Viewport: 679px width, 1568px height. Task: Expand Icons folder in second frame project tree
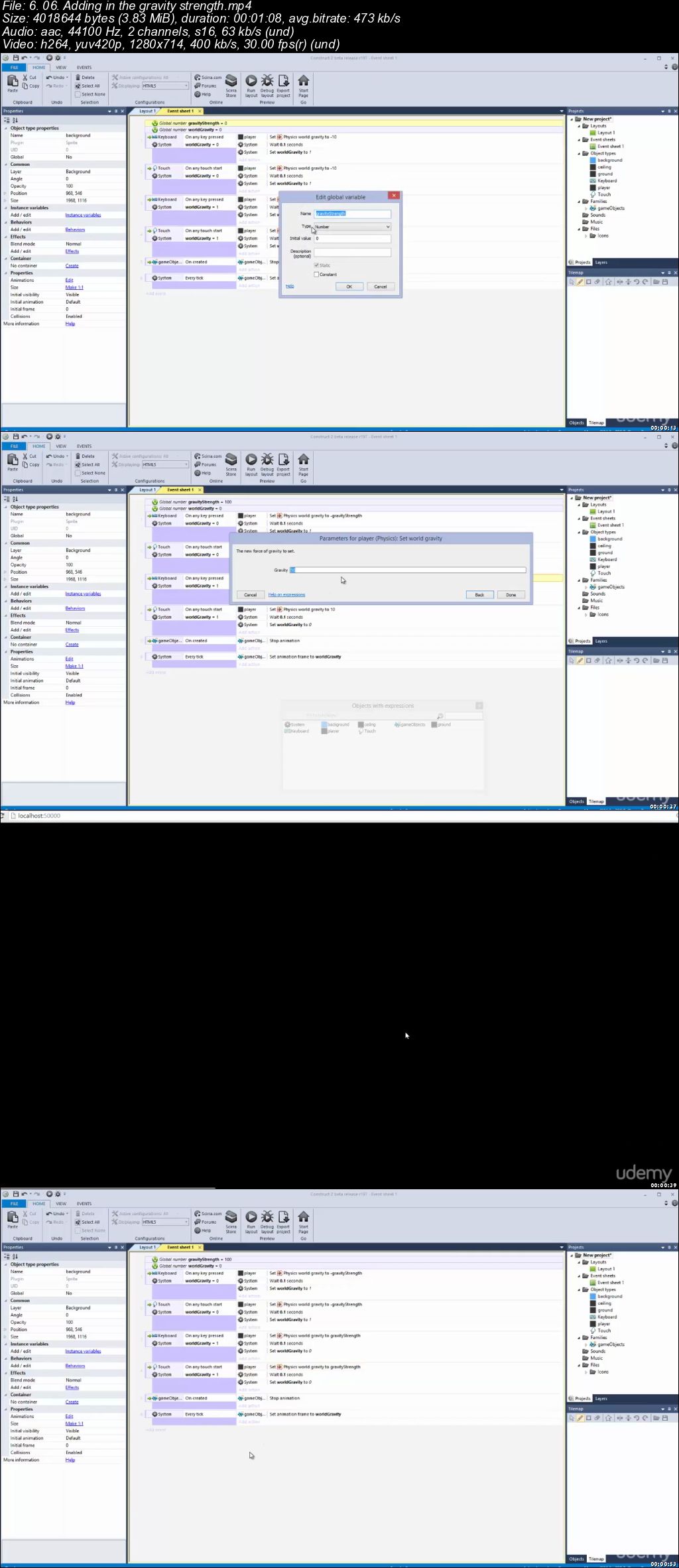586,615
